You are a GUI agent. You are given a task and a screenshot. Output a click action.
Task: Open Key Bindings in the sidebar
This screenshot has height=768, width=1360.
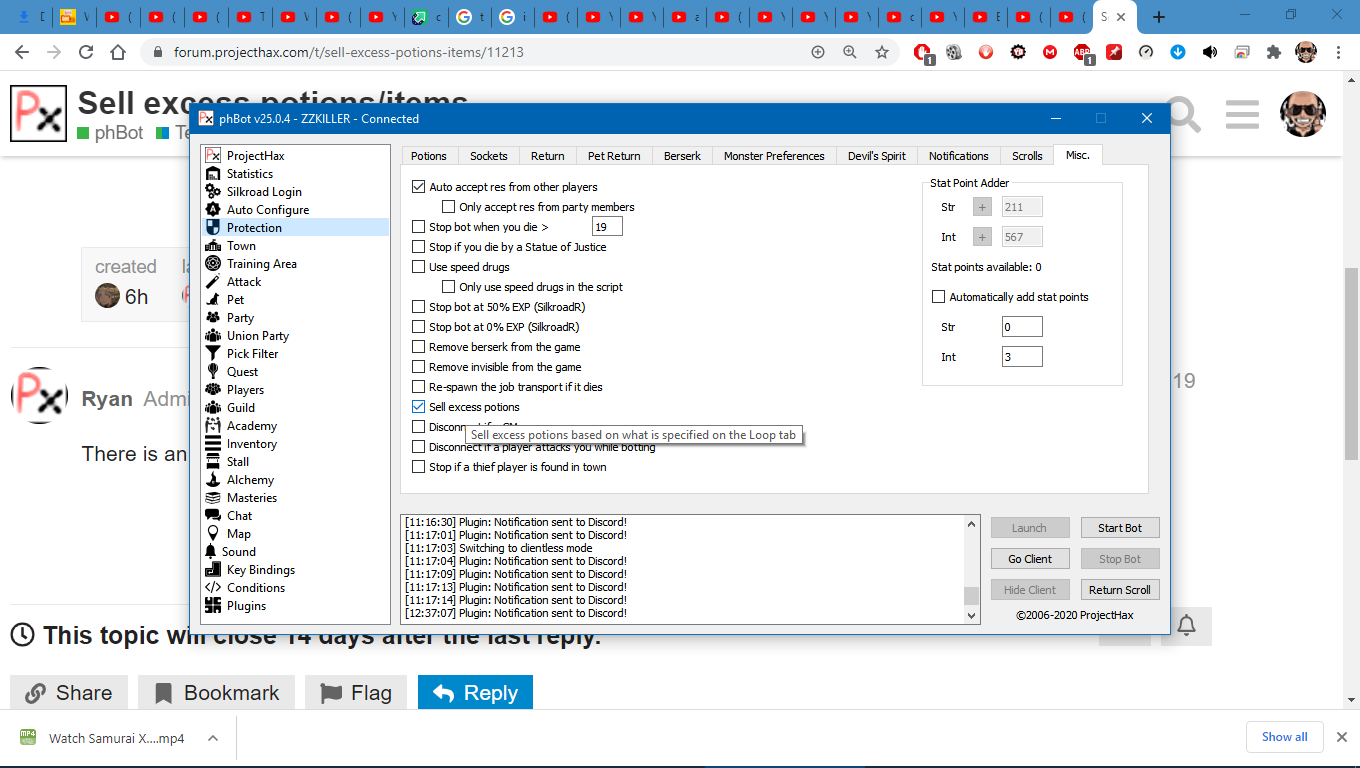tap(260, 570)
